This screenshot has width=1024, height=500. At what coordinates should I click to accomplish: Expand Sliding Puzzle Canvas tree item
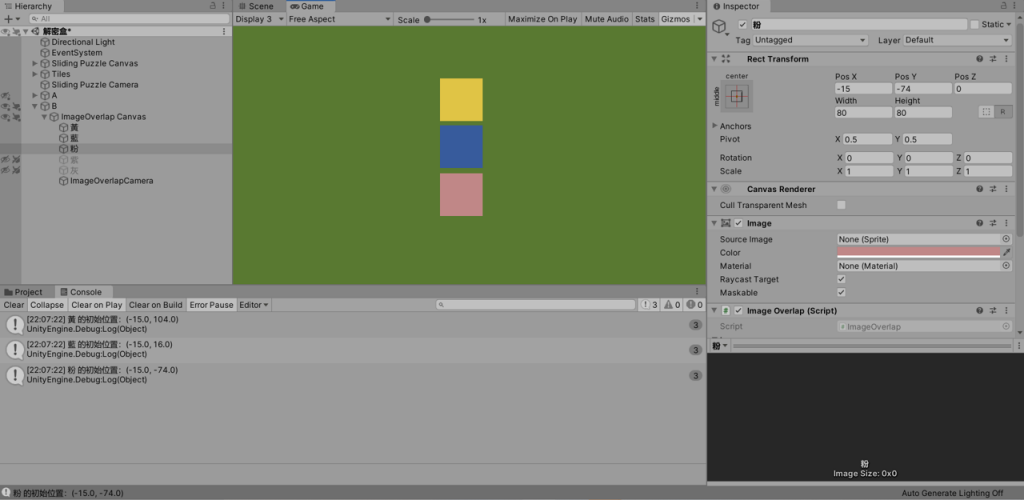coord(35,63)
